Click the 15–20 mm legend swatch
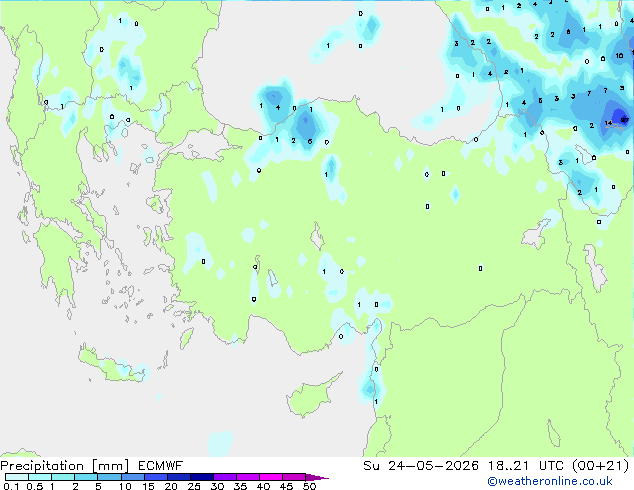The height and width of the screenshot is (490, 634). point(155,477)
